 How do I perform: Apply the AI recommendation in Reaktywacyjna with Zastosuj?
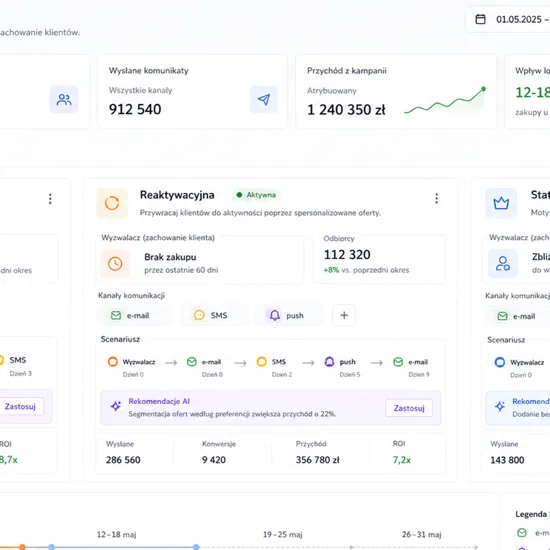[409, 408]
